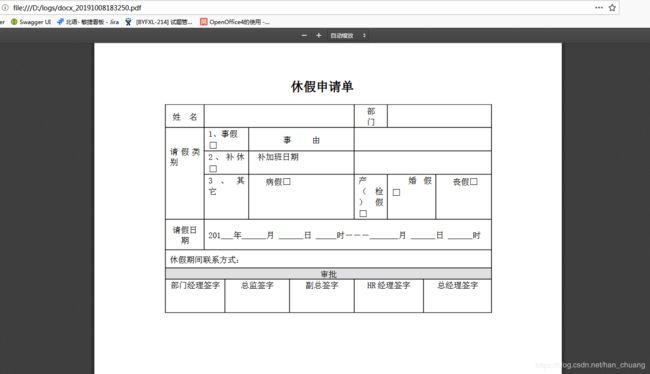The width and height of the screenshot is (650, 374).
Task: Click the 总监签字 cell
Action: coord(257,296)
